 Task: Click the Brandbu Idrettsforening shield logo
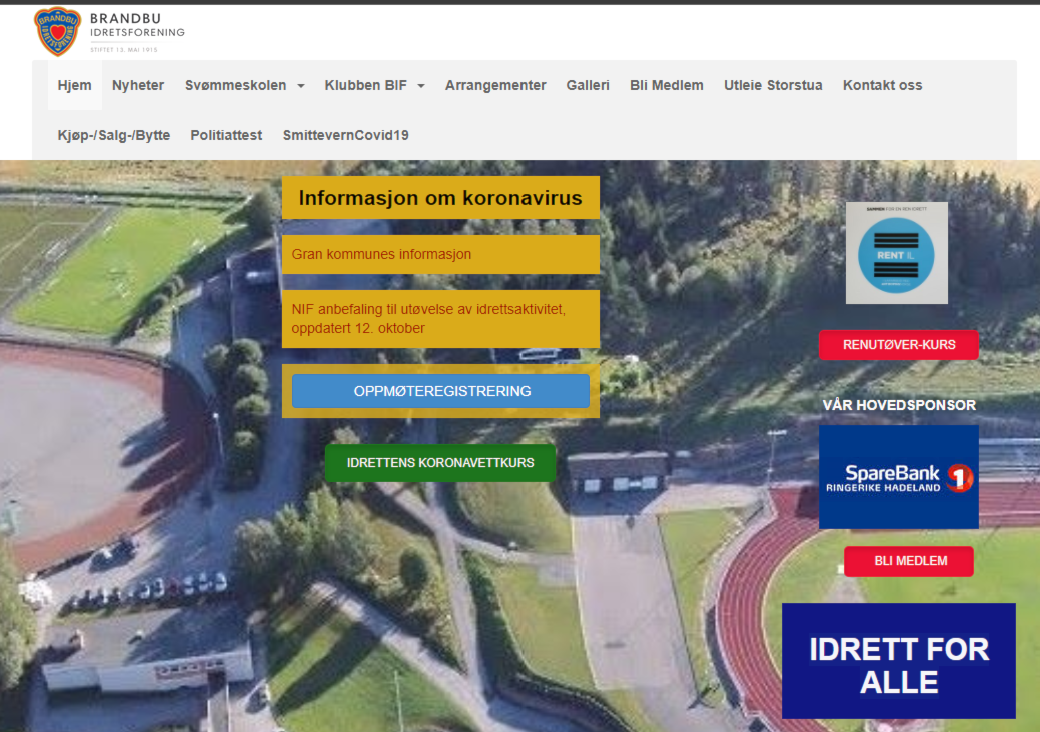[x=58, y=31]
